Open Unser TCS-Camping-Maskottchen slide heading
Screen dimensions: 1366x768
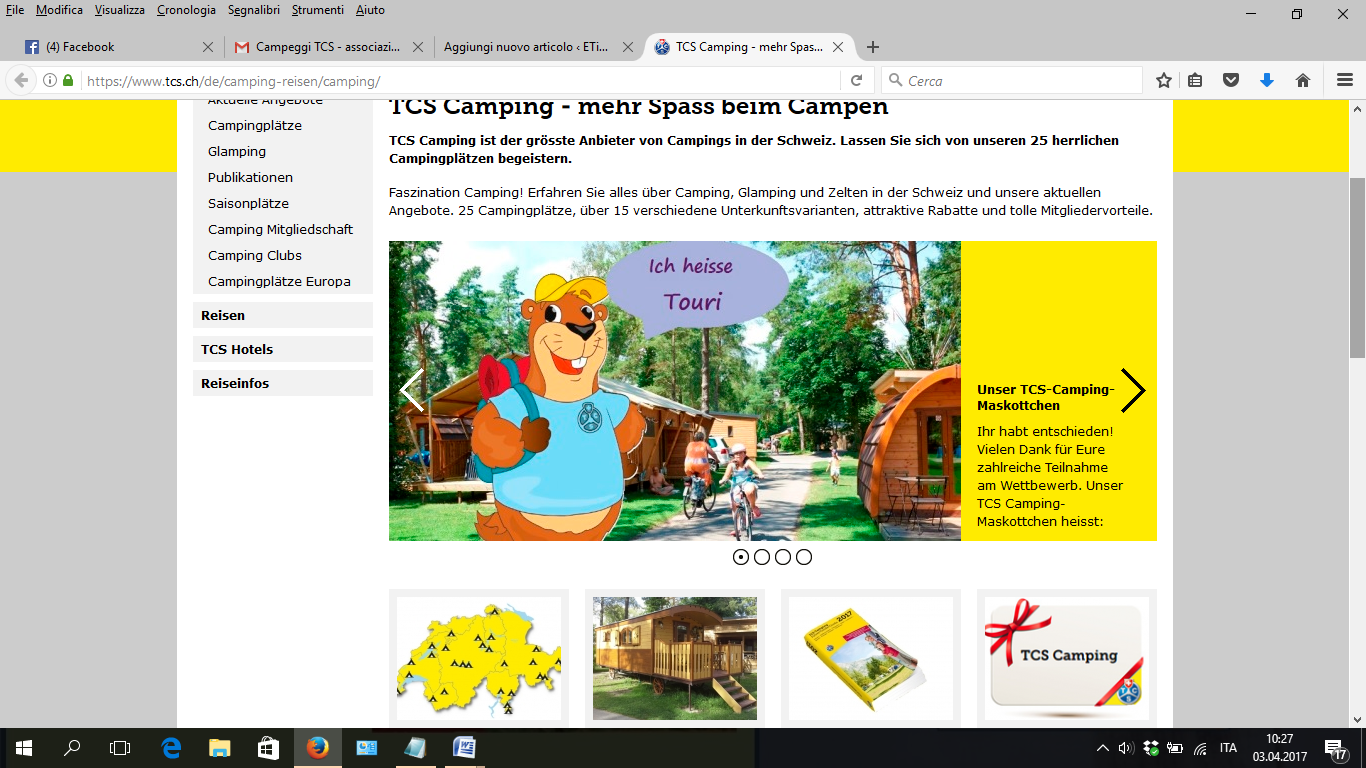[x=1045, y=398]
